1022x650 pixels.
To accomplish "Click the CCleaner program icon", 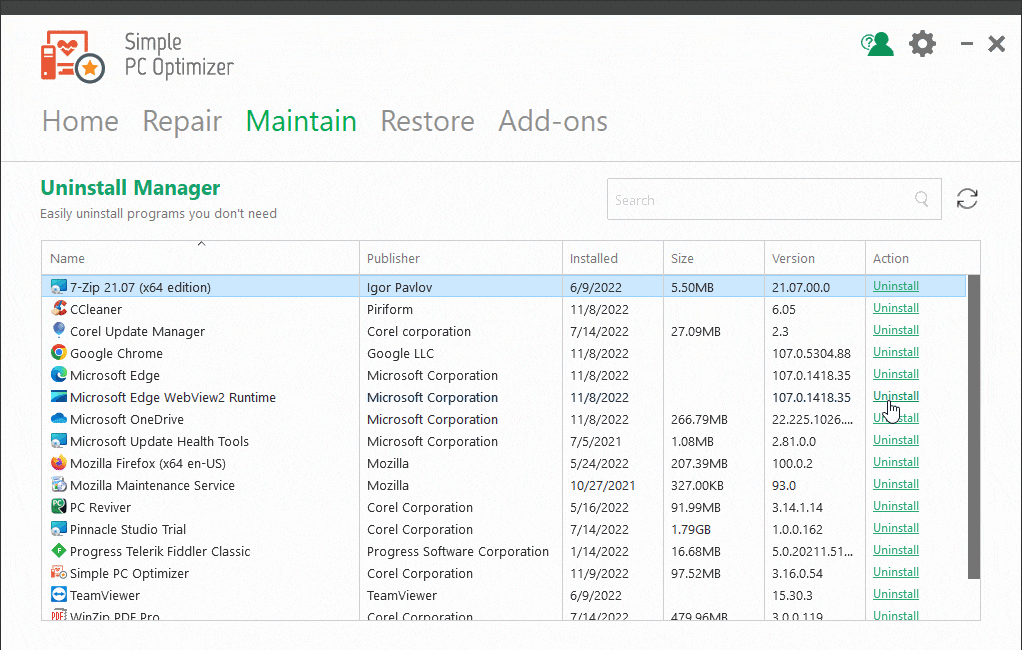I will coord(59,309).
